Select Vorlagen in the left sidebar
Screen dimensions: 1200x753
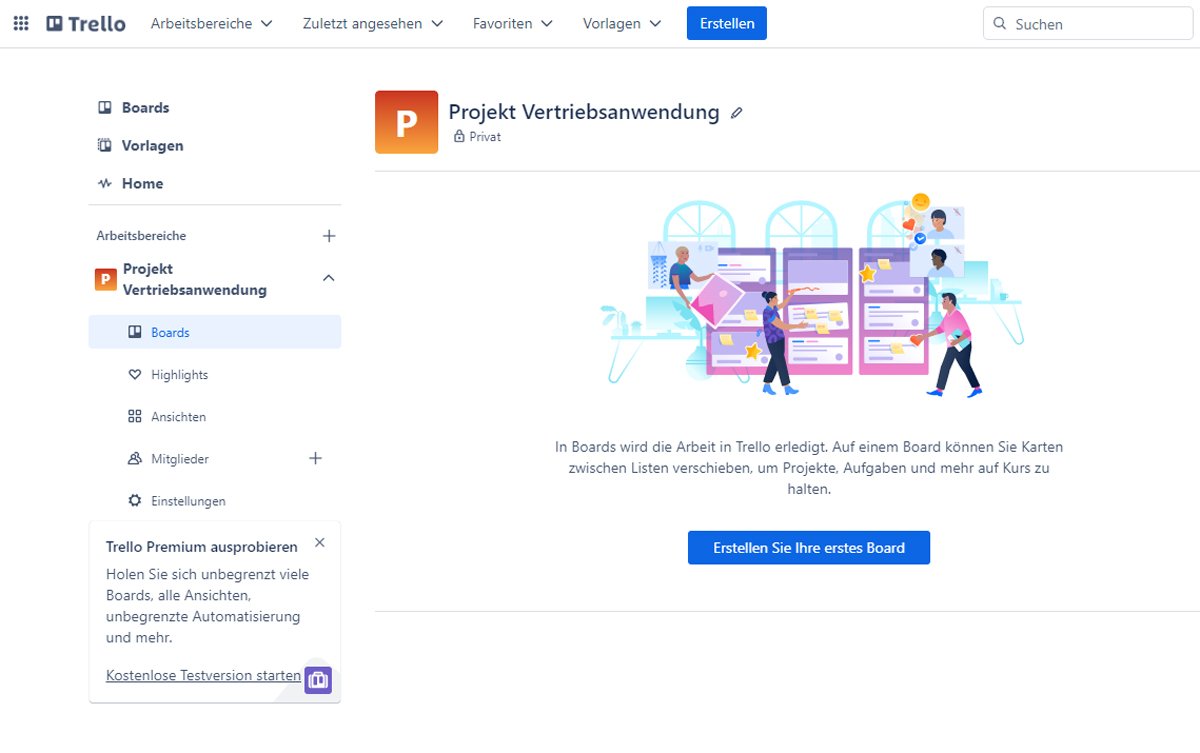(152, 145)
